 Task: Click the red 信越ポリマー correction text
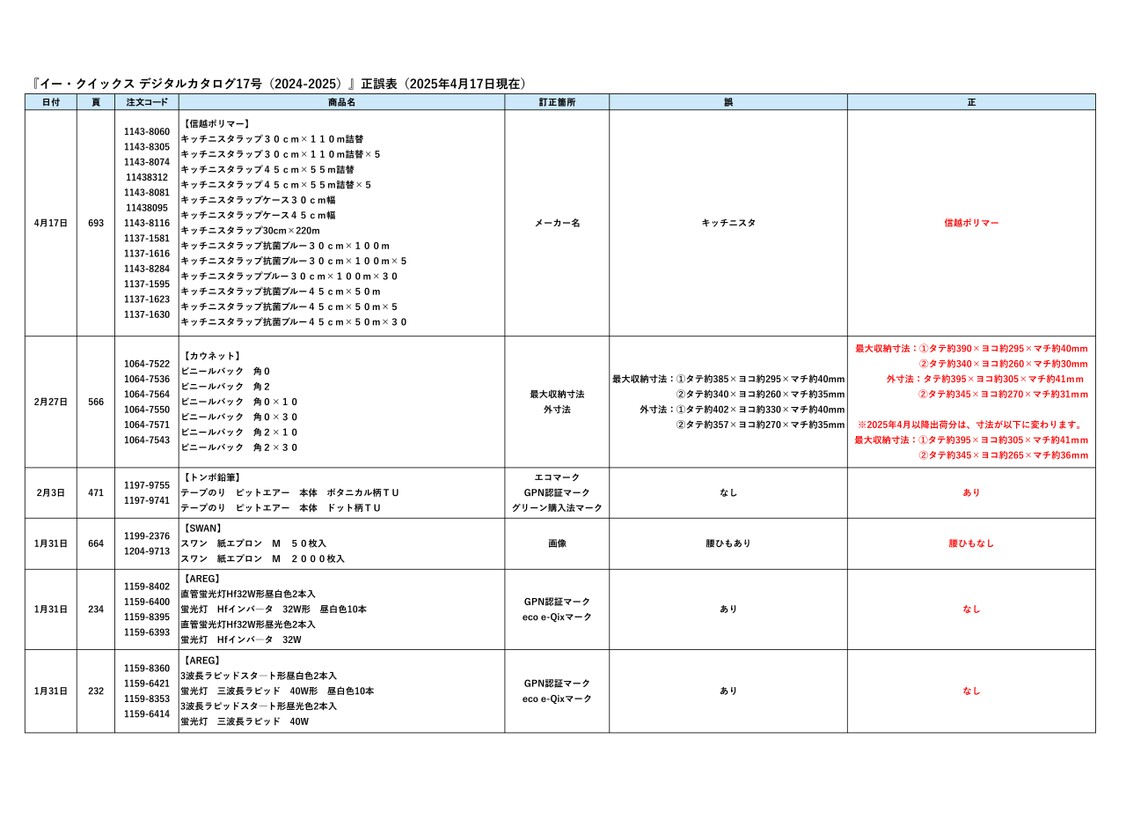coord(972,223)
